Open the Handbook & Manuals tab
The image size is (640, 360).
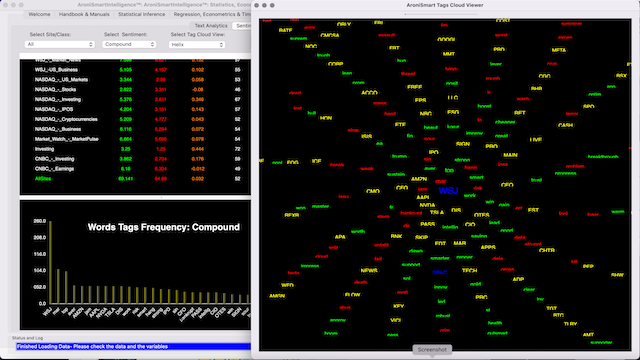[84, 14]
